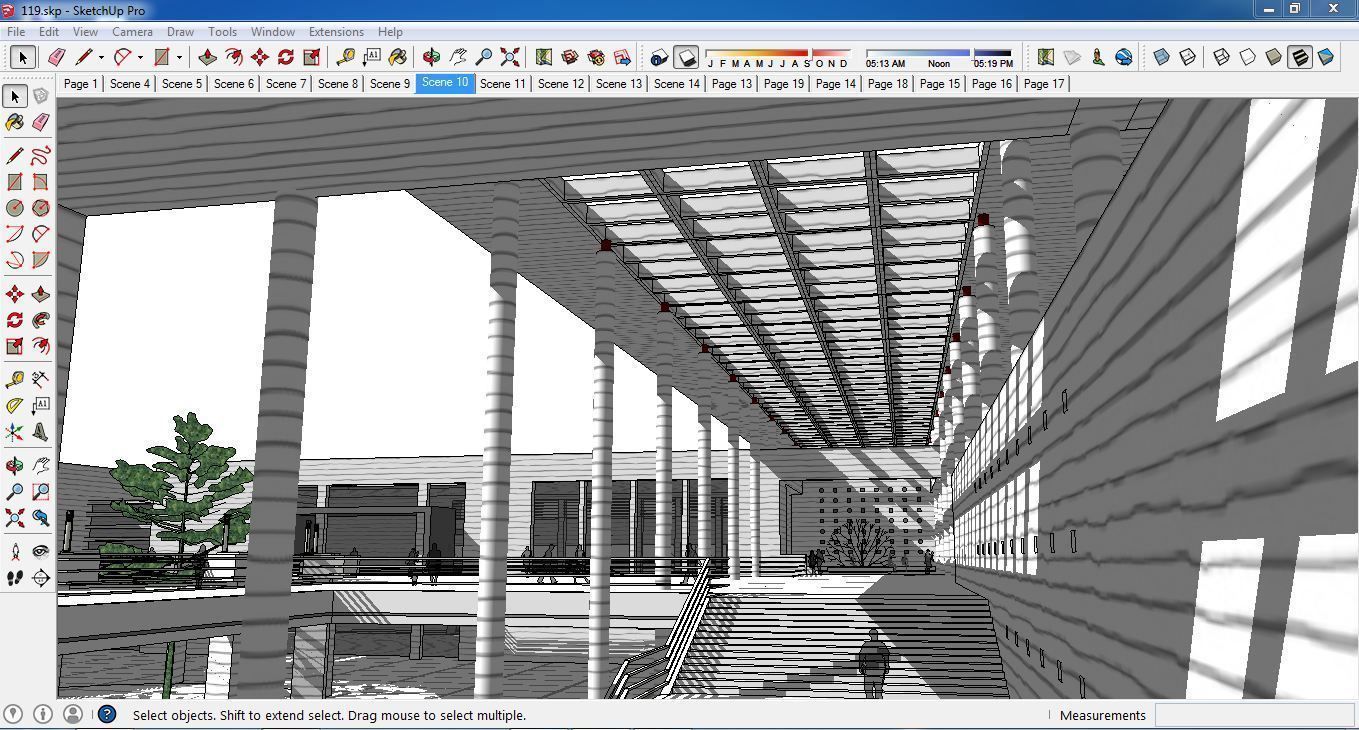The width and height of the screenshot is (1359, 730).
Task: Select the Scene 9 tab
Action: [390, 84]
